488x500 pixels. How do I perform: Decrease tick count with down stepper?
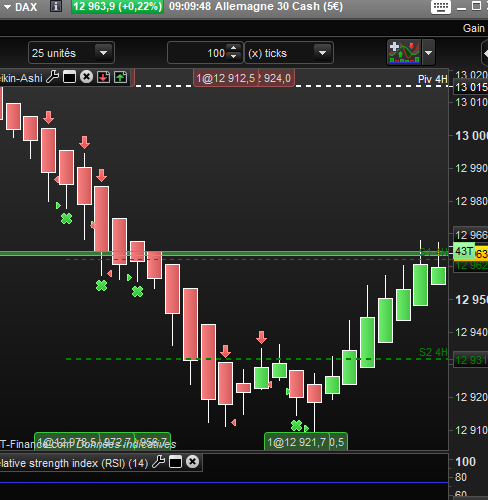point(233,57)
